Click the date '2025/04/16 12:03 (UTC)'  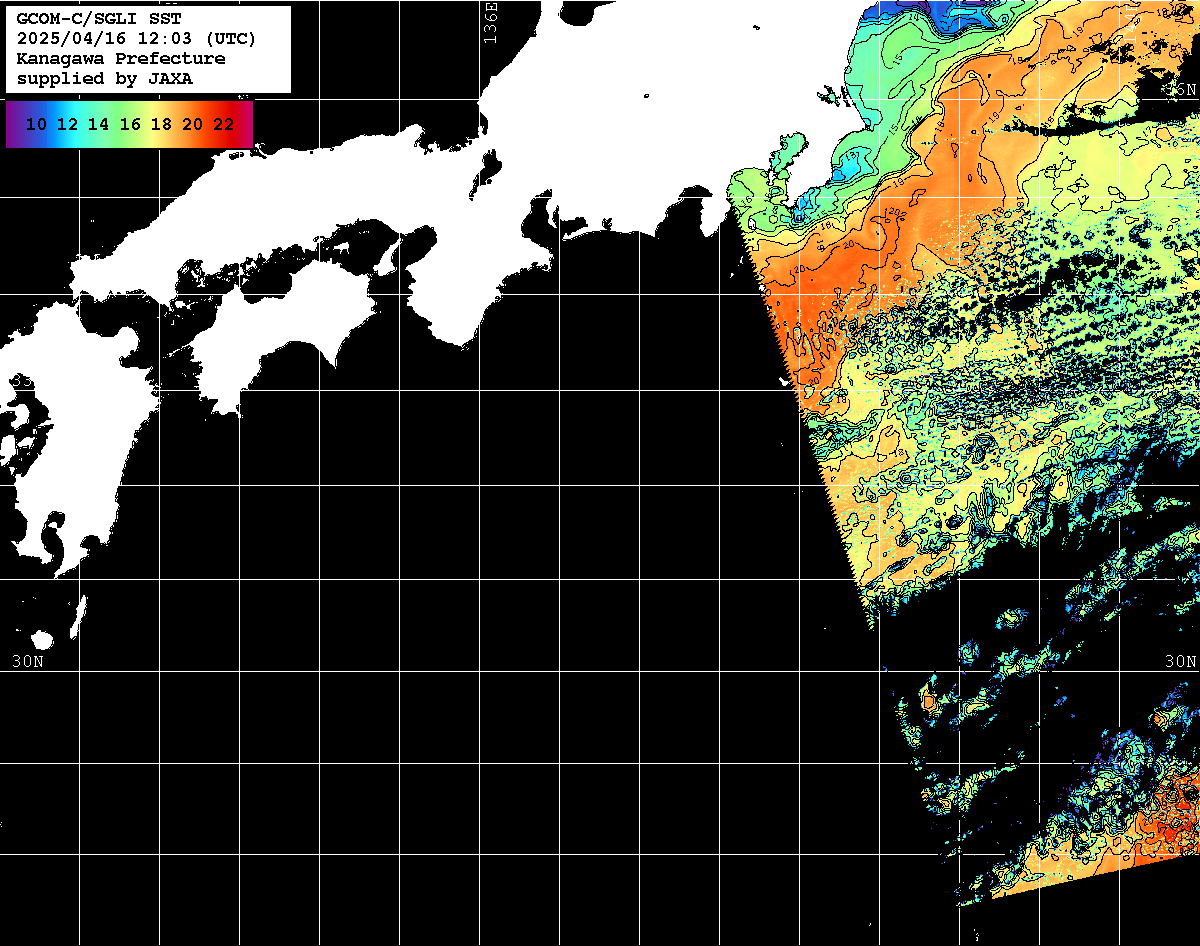pyautogui.click(x=136, y=39)
